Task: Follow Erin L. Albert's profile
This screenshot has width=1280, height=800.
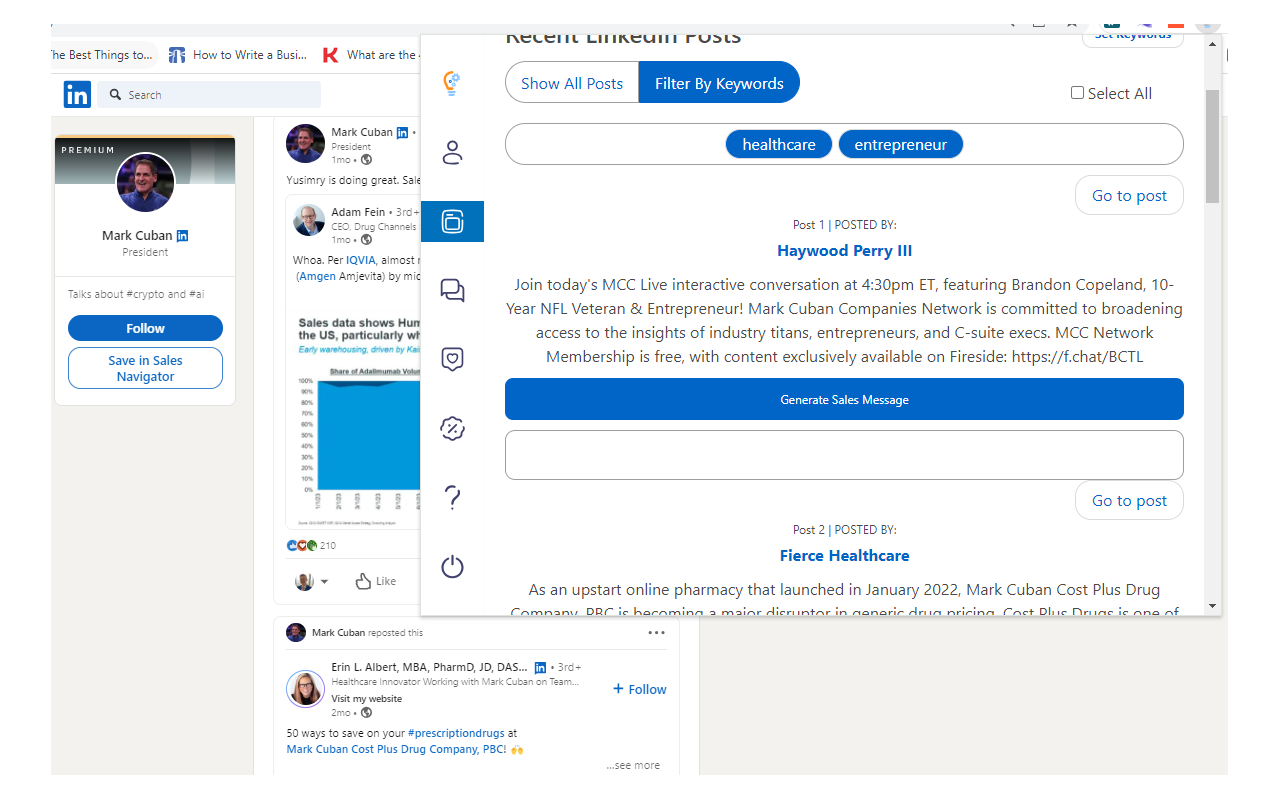Action: coord(639,689)
